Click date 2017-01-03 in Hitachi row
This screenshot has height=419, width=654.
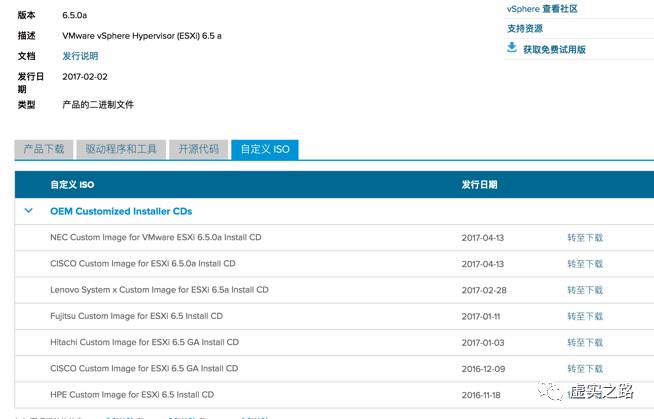pos(483,343)
